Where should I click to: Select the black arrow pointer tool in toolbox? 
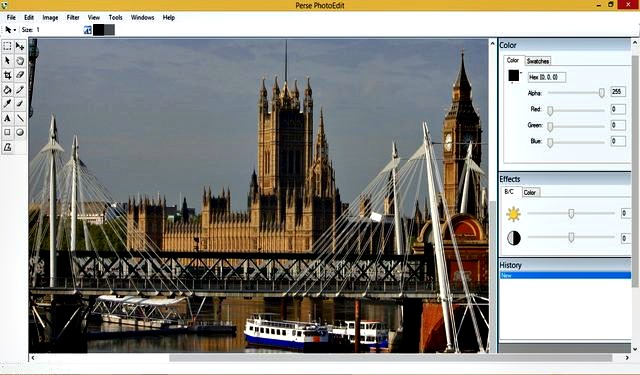click(x=7, y=61)
